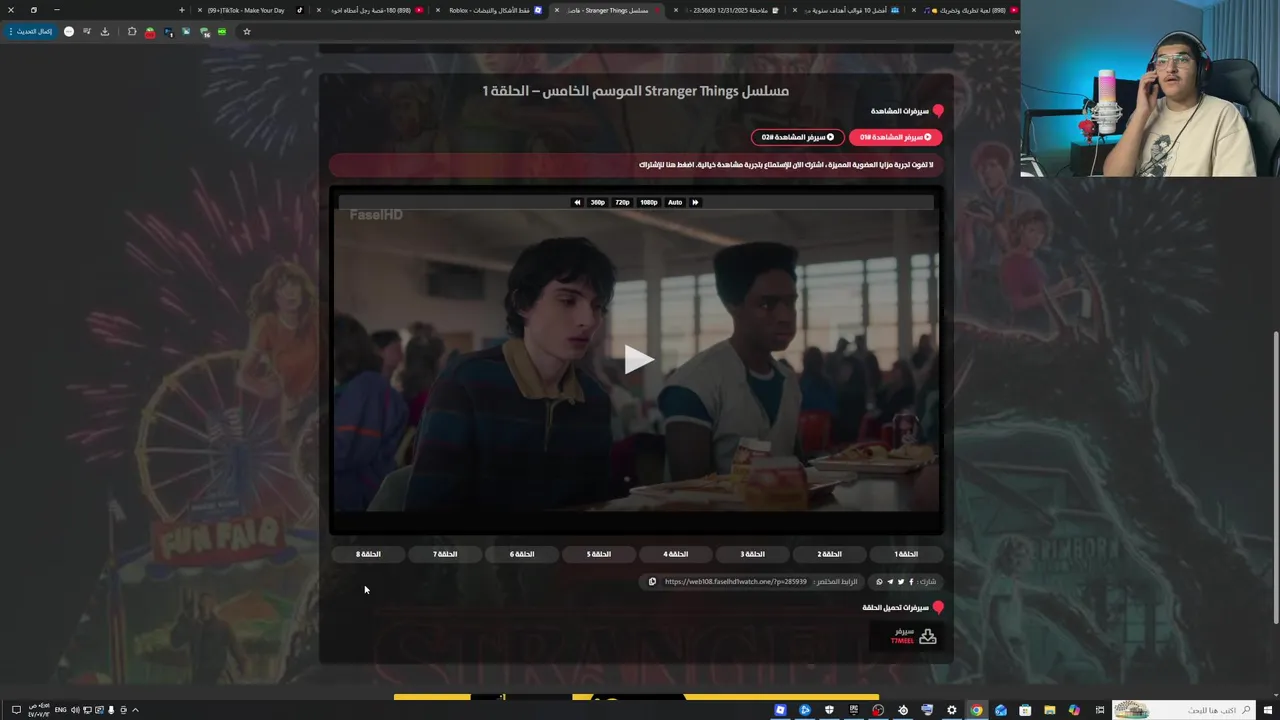Open episode 6 (الحلقة 6)
This screenshot has width=1280, height=720.
[x=522, y=554]
